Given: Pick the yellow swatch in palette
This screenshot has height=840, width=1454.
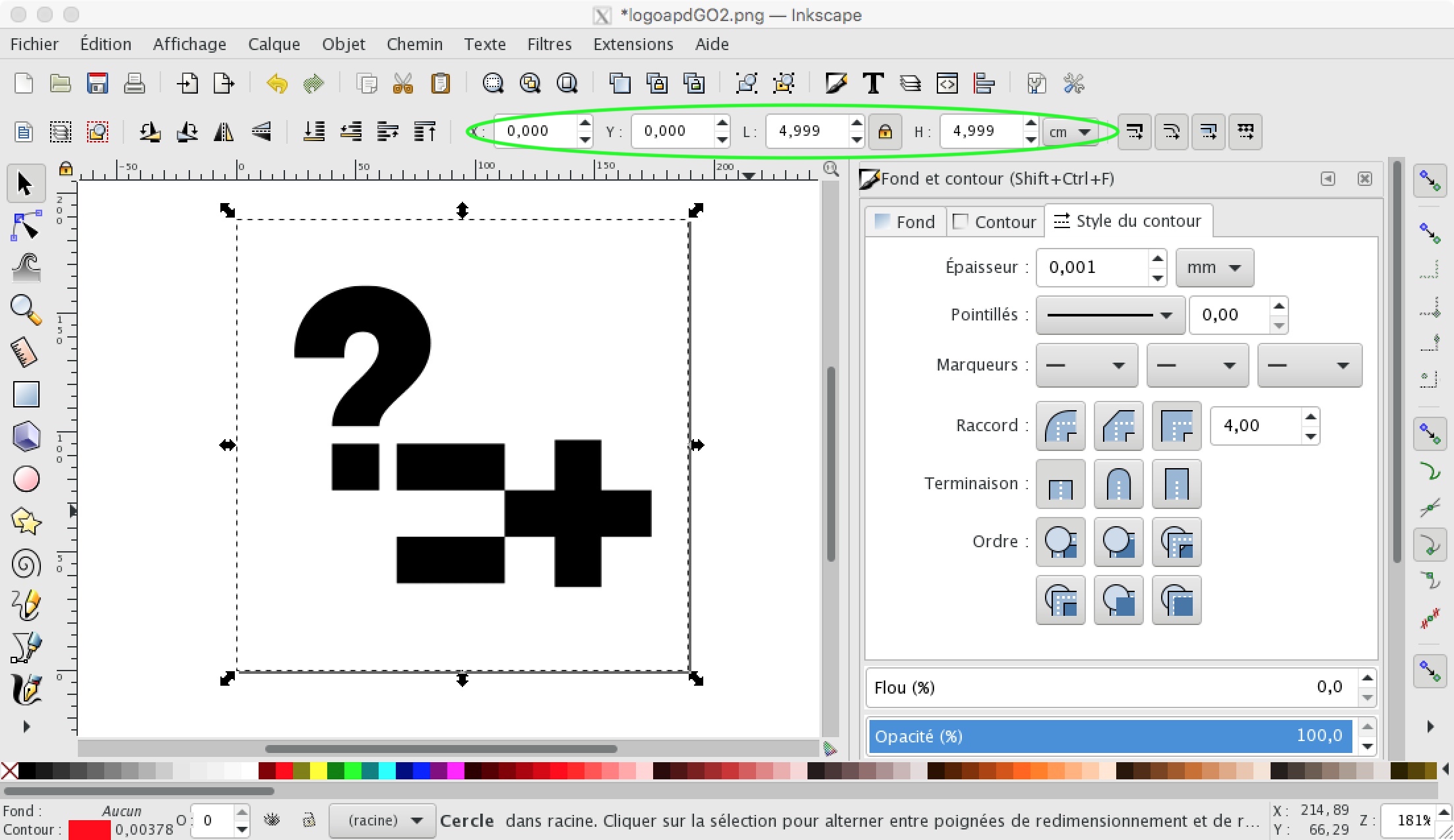Looking at the screenshot, I should 318,770.
